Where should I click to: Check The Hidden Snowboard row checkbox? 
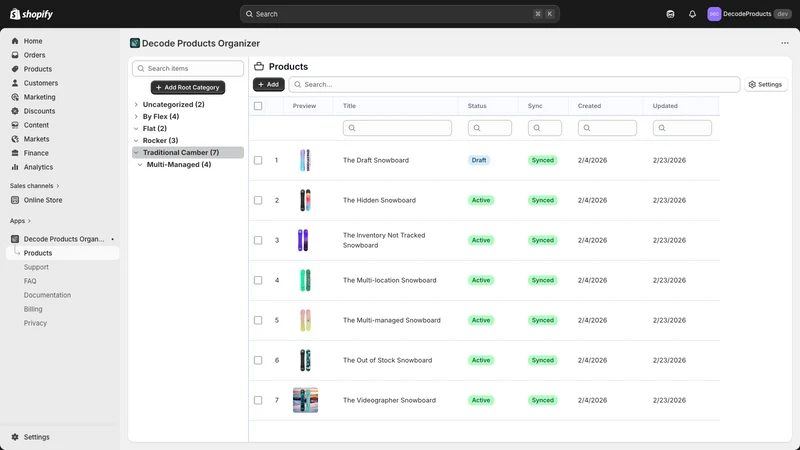[258, 200]
